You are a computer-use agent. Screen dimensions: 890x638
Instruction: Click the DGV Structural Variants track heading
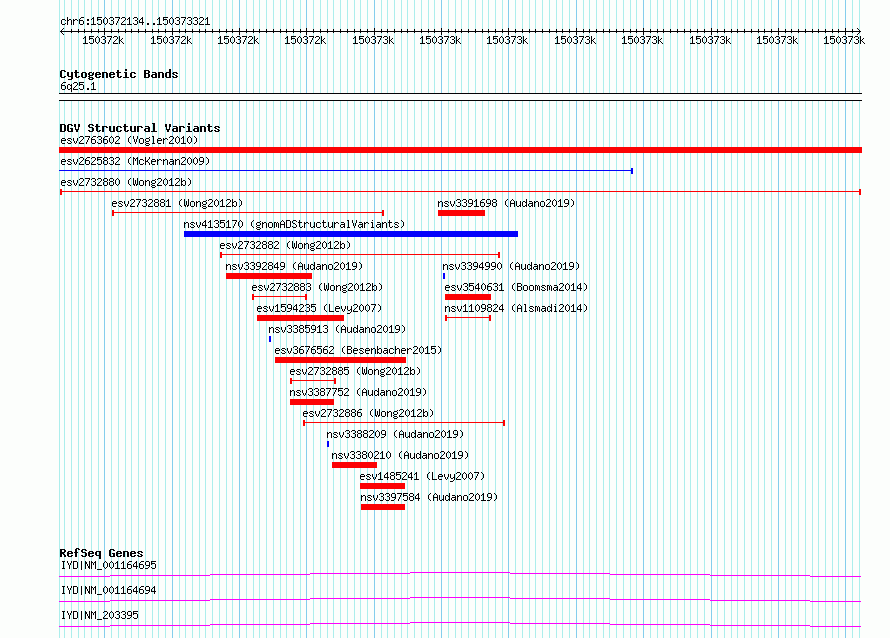[140, 128]
